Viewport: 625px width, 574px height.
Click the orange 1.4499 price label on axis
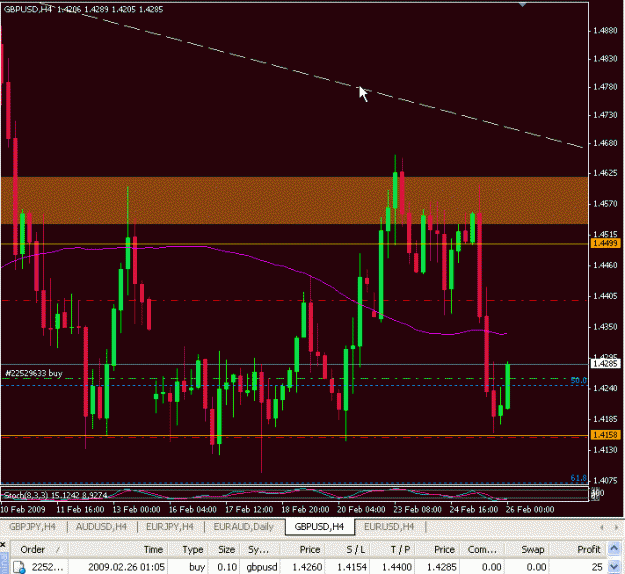605,243
